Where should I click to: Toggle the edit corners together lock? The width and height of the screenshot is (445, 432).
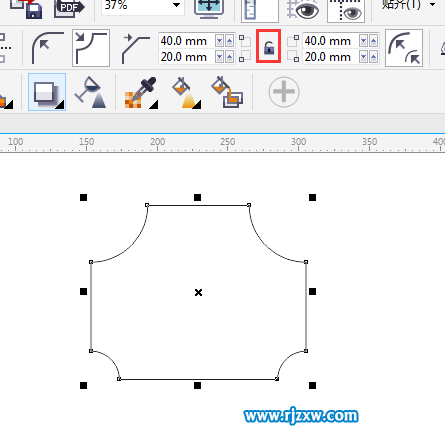(x=269, y=46)
